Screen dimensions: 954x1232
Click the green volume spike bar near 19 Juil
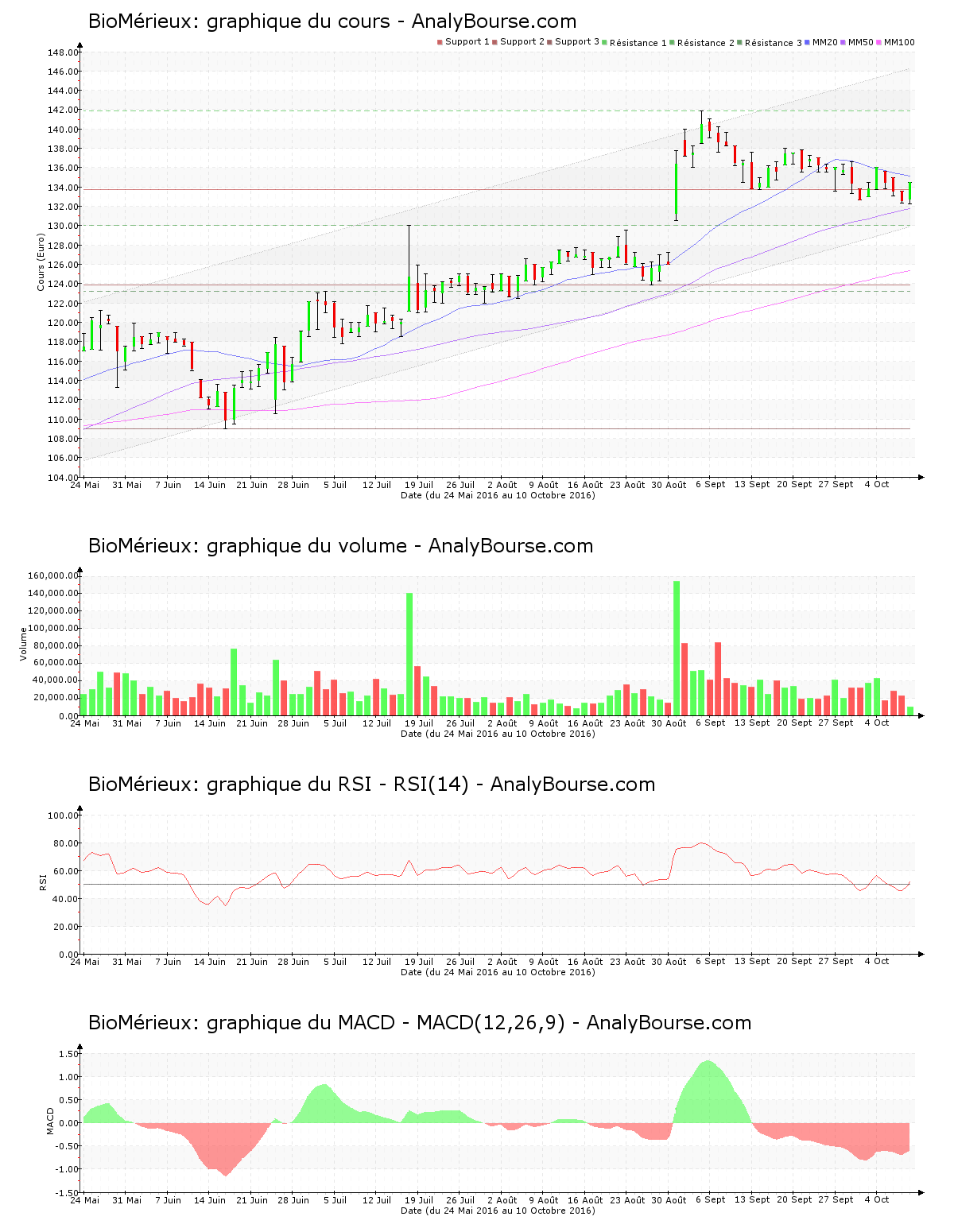pyautogui.click(x=409, y=654)
